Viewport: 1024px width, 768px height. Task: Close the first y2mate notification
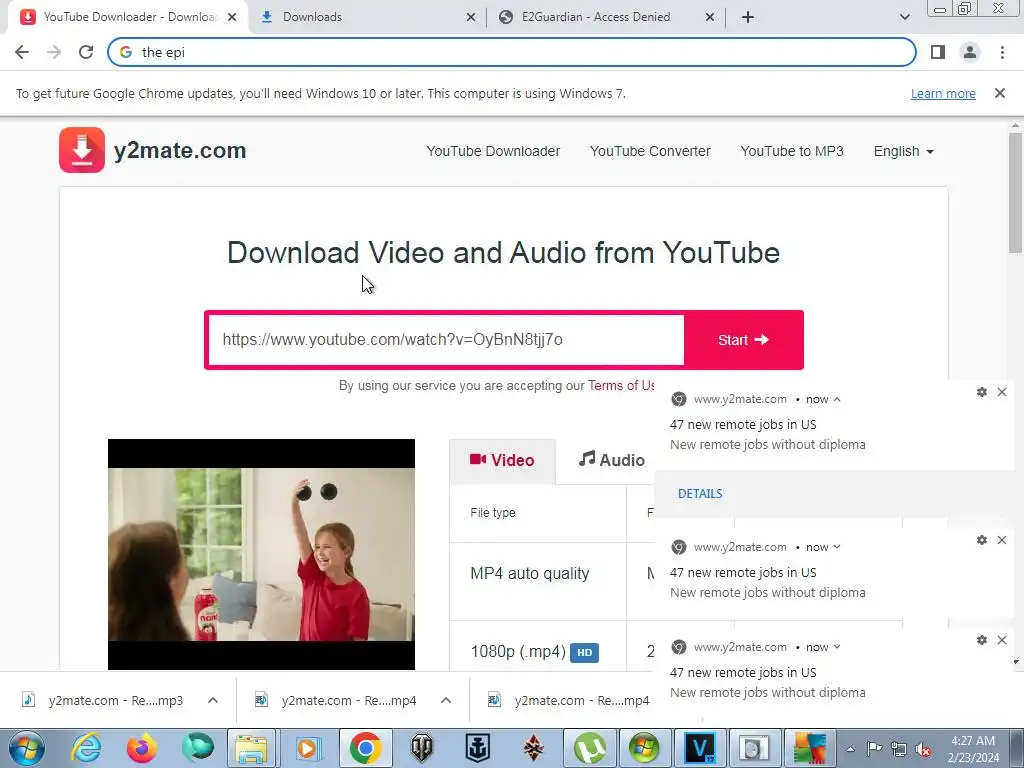(1002, 392)
